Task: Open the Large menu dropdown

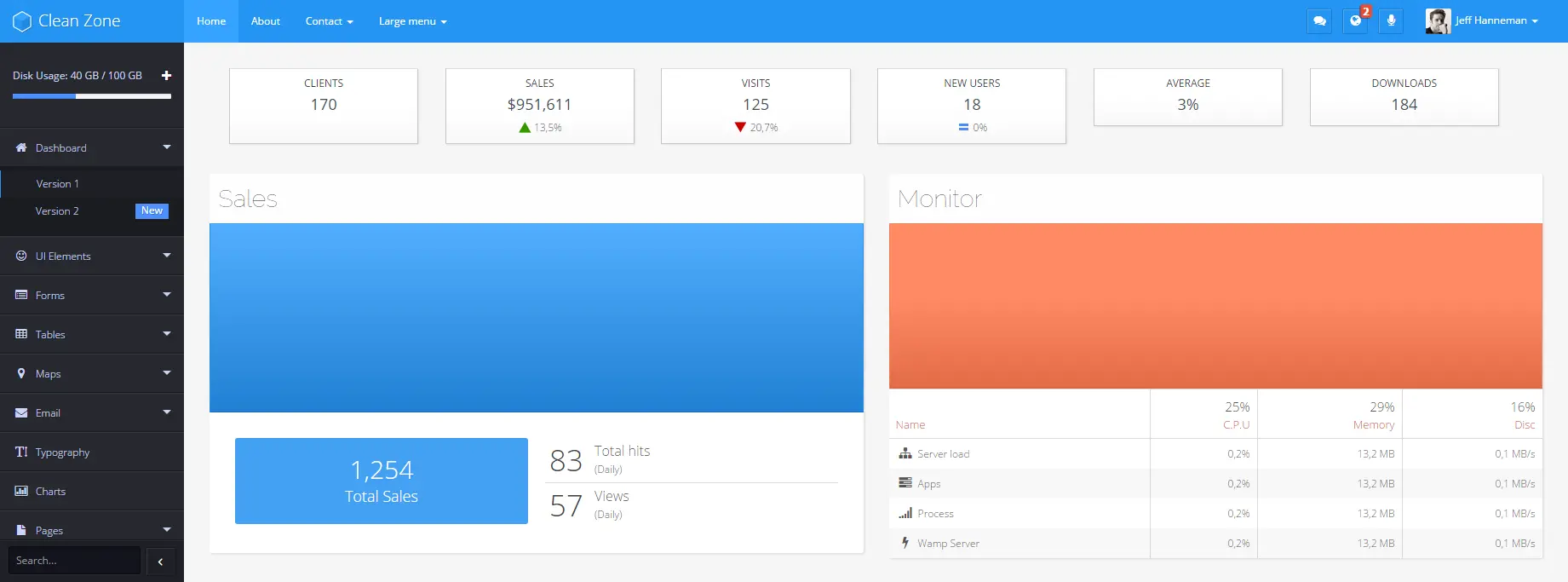Action: coord(412,21)
